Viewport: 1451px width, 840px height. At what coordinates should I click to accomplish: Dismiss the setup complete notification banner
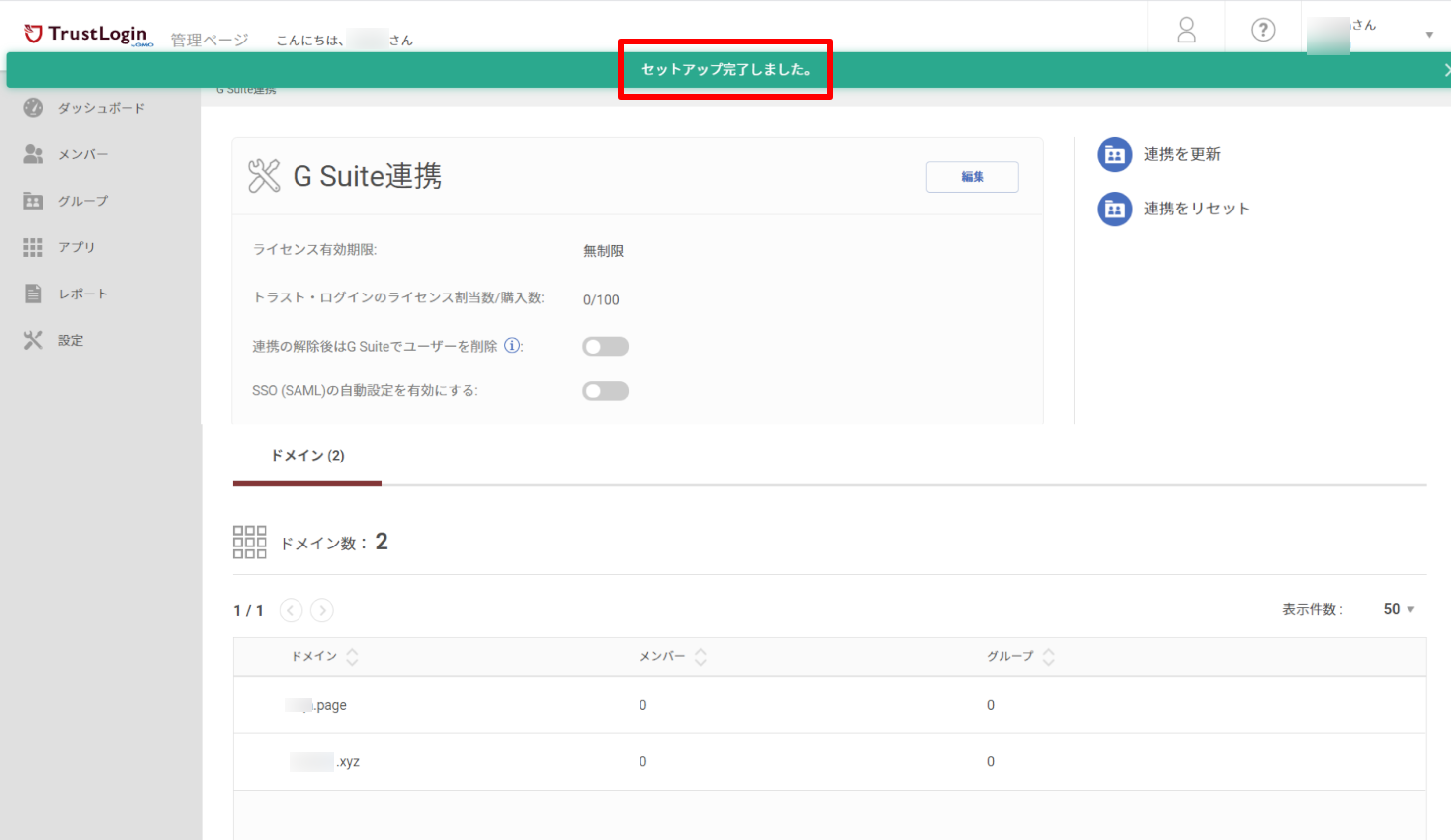[1446, 70]
